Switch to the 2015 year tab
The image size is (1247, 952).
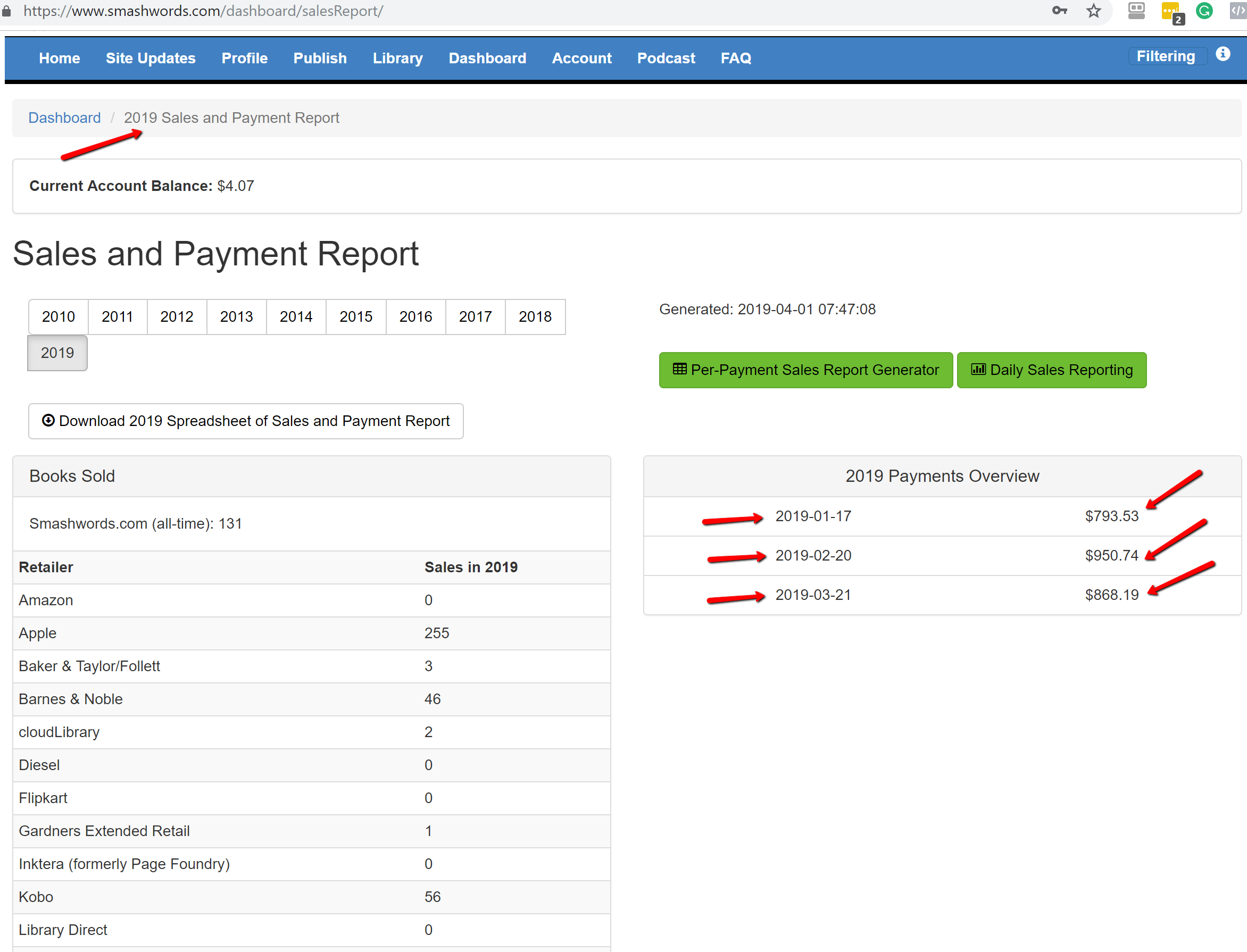click(356, 317)
